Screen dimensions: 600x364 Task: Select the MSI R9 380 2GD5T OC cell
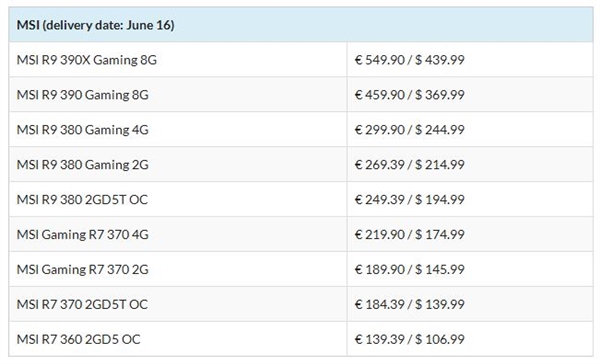point(178,199)
